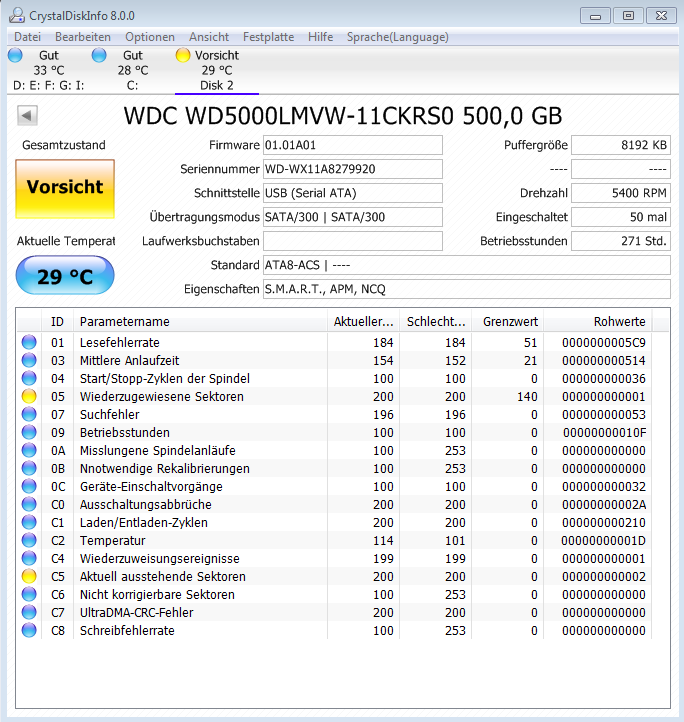Click the Standard field ATA8-ACS
Image resolution: width=684 pixels, height=722 pixels.
coord(467,265)
